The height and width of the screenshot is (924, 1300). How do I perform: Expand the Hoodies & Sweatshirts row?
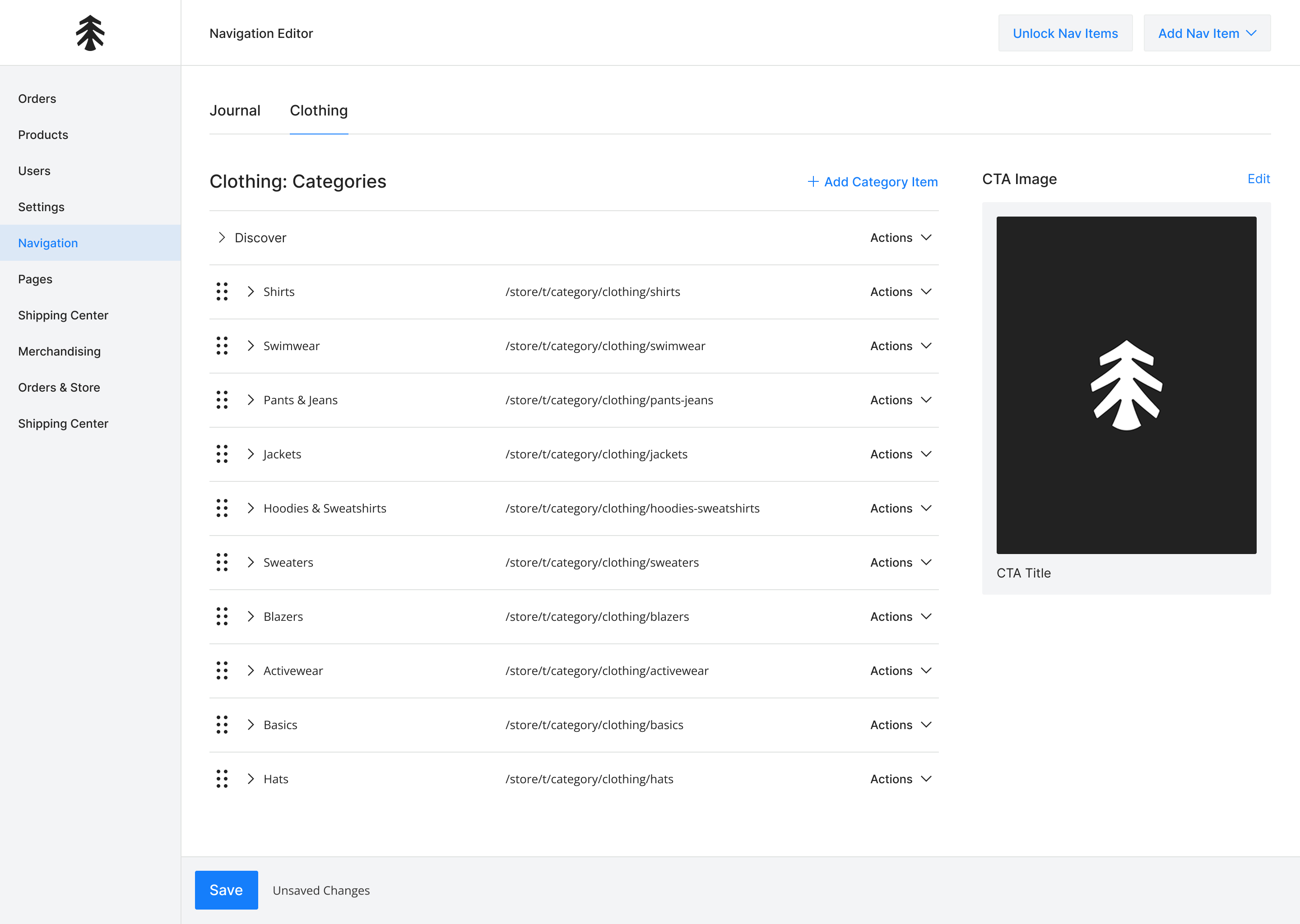251,508
